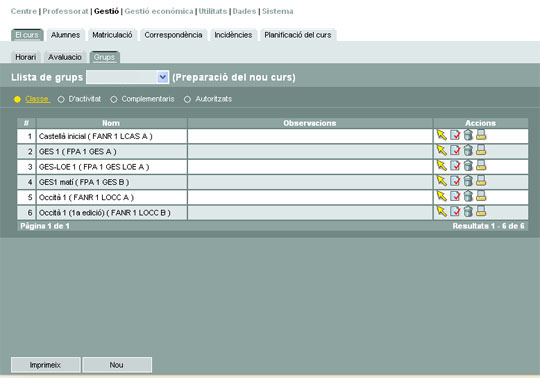Click the trash icon for Occità 1 (1a edició)
Screen dimensions: 540x378
click(468, 211)
